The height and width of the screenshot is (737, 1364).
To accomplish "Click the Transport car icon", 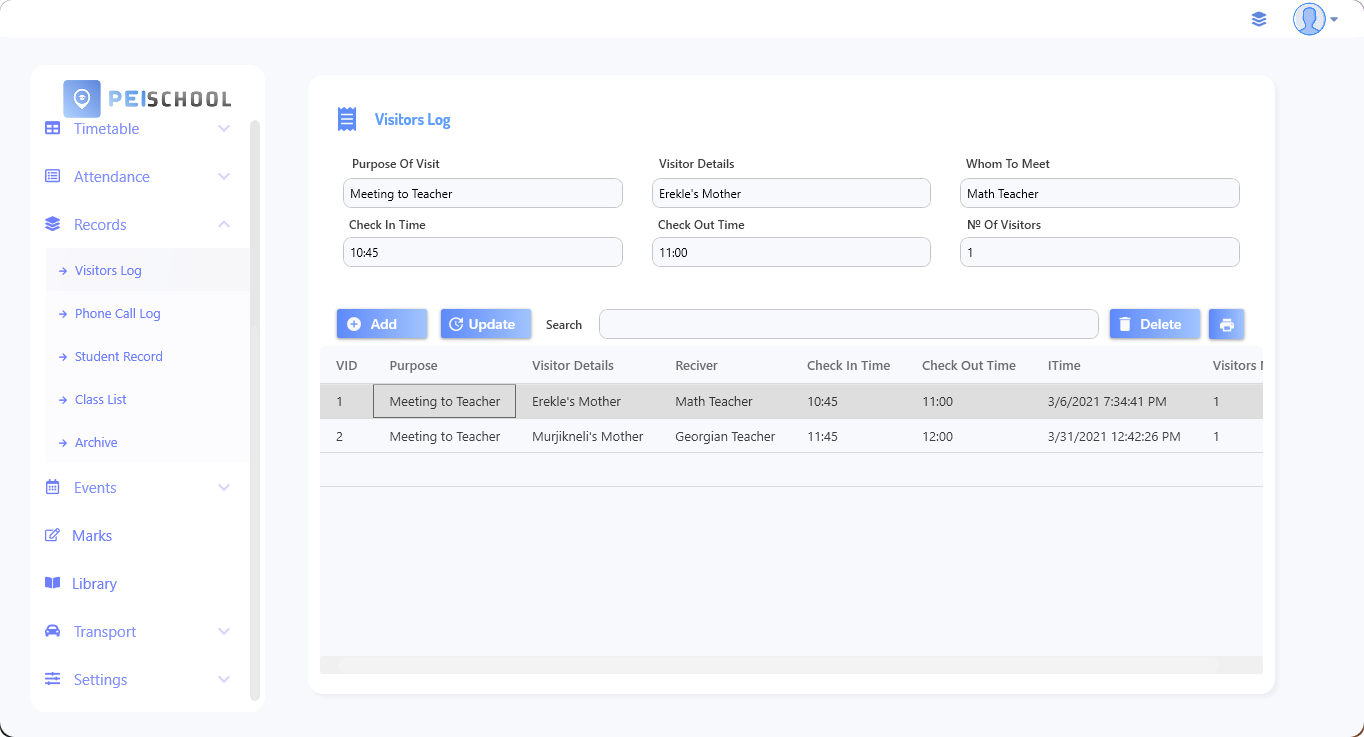I will pyautogui.click(x=53, y=631).
